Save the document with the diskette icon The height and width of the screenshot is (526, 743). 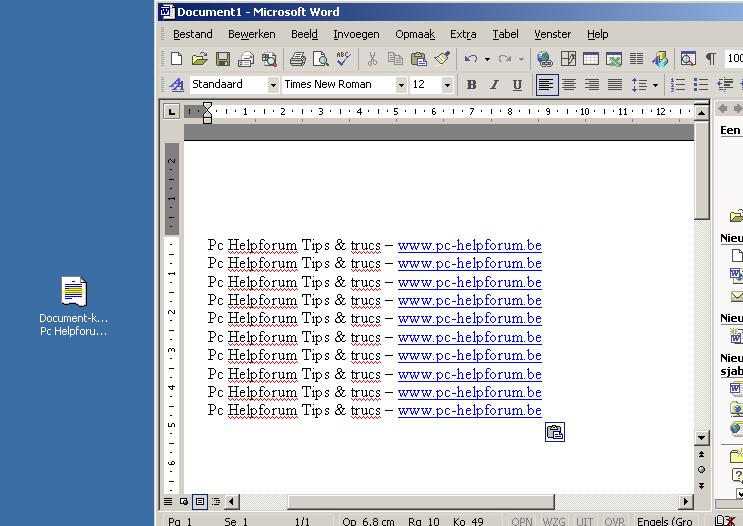[223, 59]
